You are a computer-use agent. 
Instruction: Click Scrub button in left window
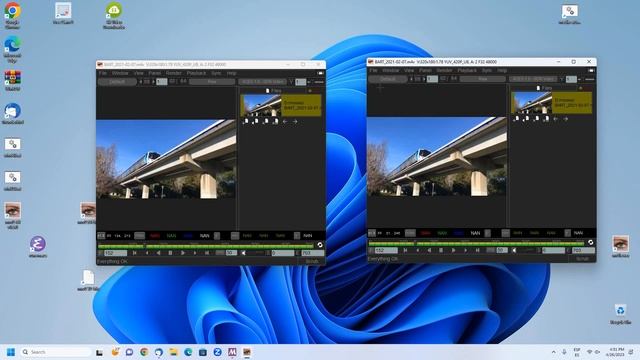pyautogui.click(x=312, y=261)
